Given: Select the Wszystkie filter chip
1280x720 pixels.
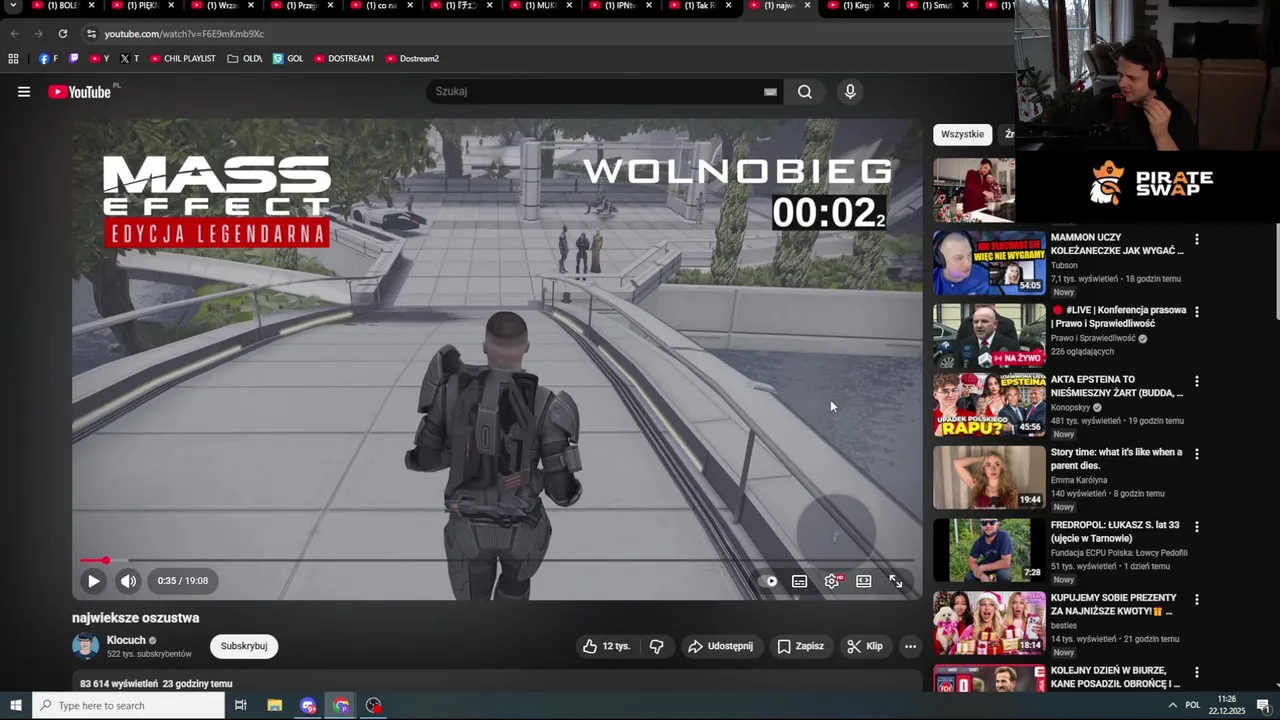Looking at the screenshot, I should (962, 134).
